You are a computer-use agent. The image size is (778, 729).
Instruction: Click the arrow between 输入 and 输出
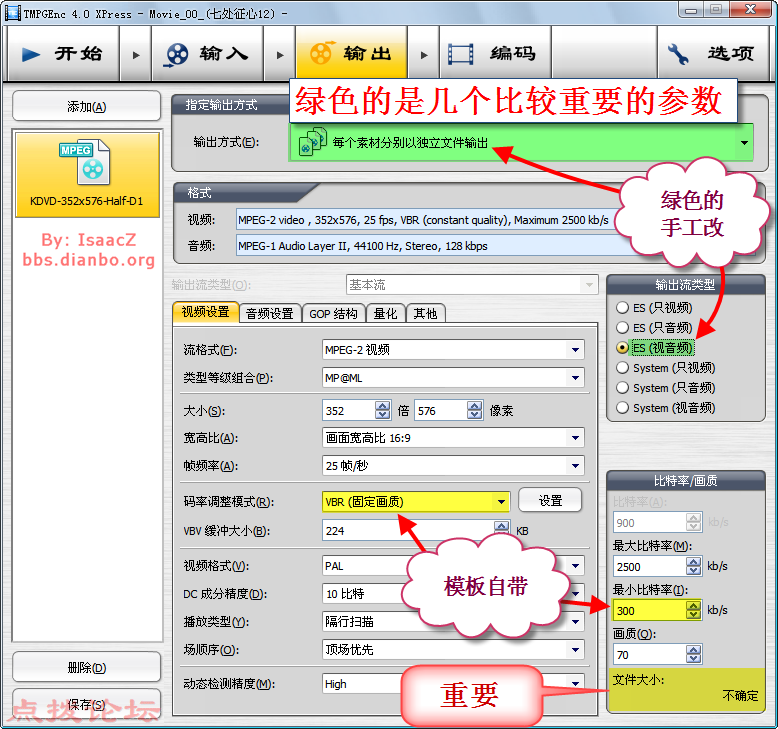tap(280, 55)
